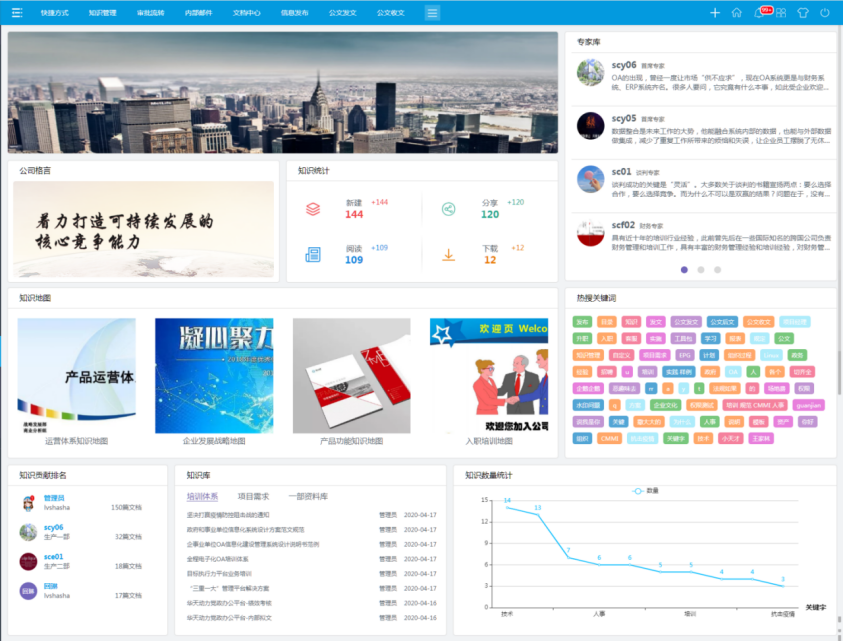843x642 pixels.
Task: Click the skin theme shirt icon
Action: click(x=803, y=13)
